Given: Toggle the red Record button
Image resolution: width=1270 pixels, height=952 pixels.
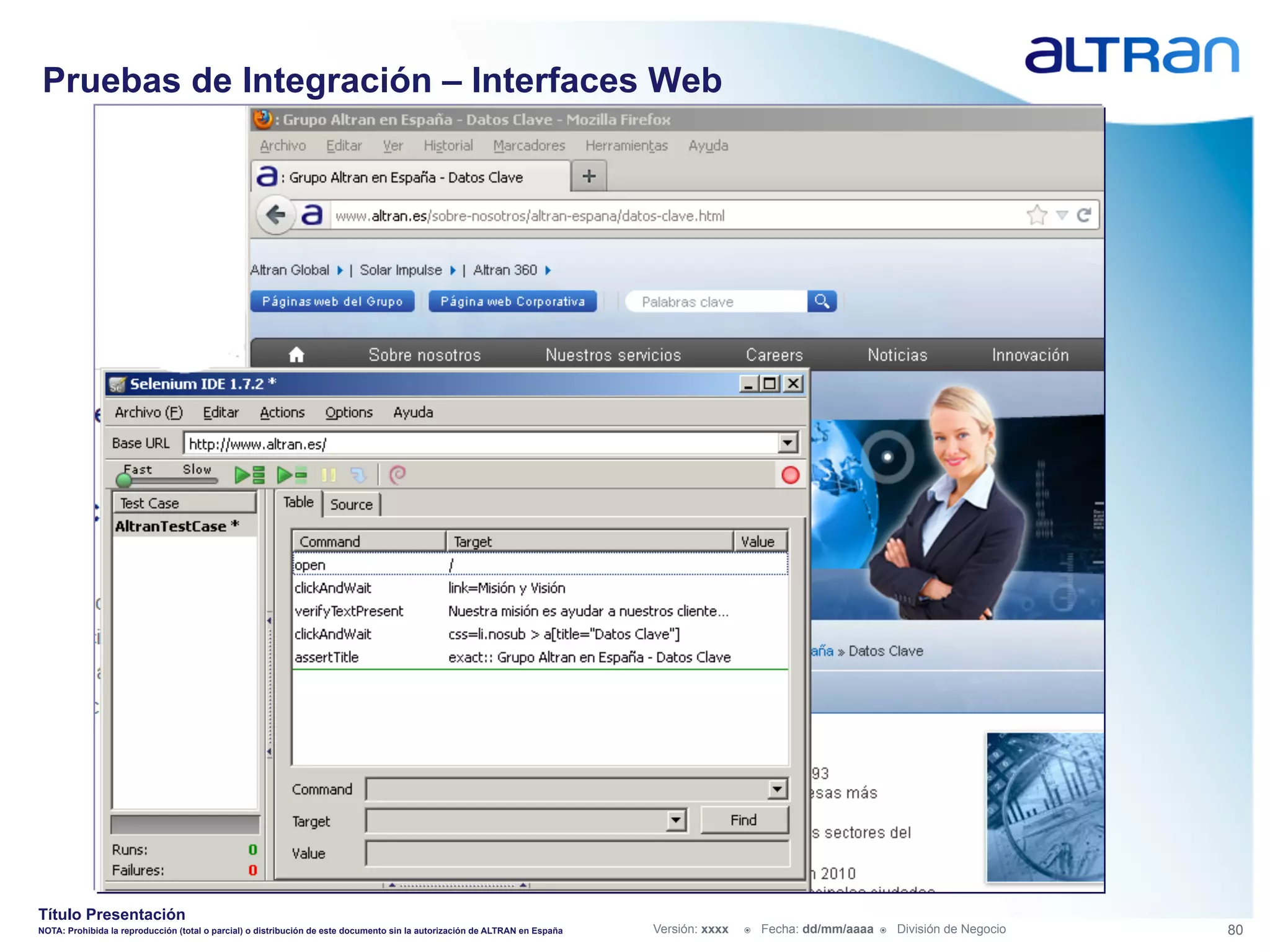Looking at the screenshot, I should click(790, 475).
